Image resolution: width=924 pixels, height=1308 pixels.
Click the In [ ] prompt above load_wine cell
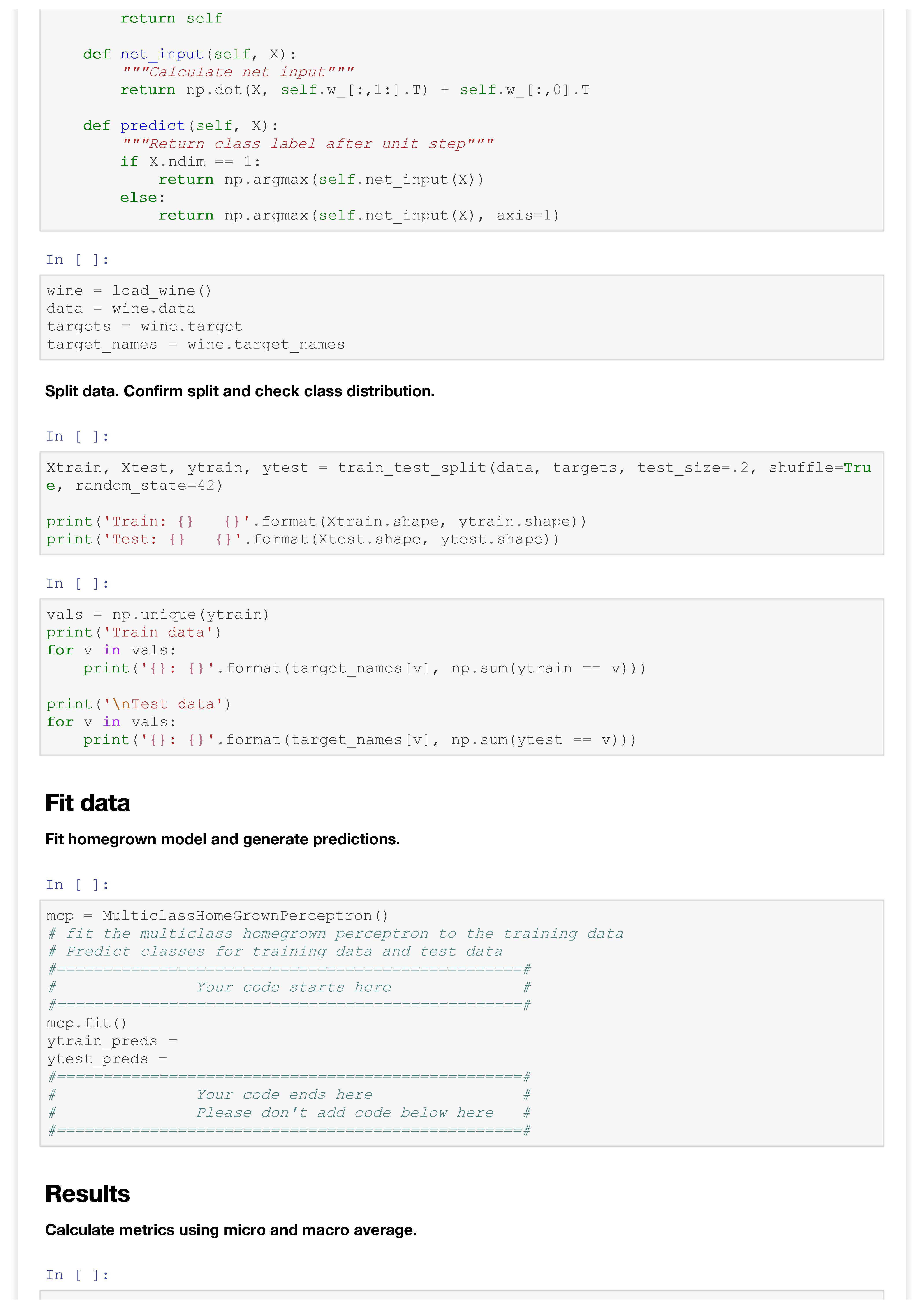77,260
